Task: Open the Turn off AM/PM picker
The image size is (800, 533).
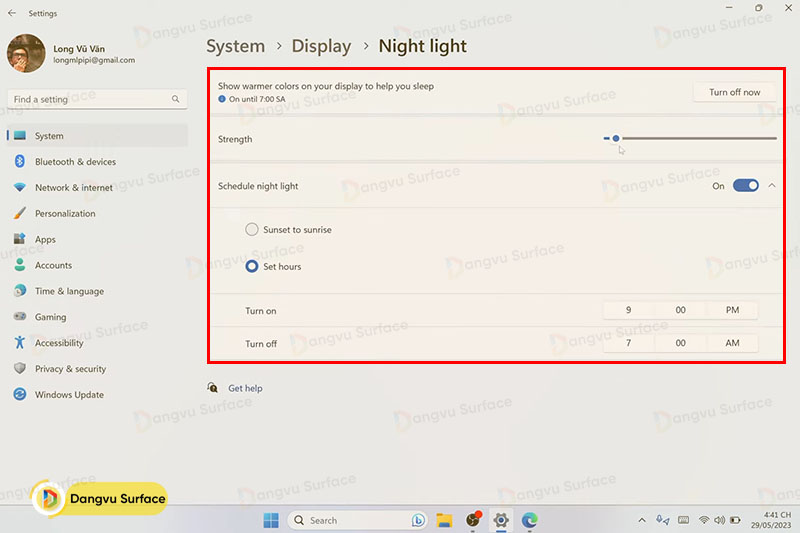Action: pos(732,344)
